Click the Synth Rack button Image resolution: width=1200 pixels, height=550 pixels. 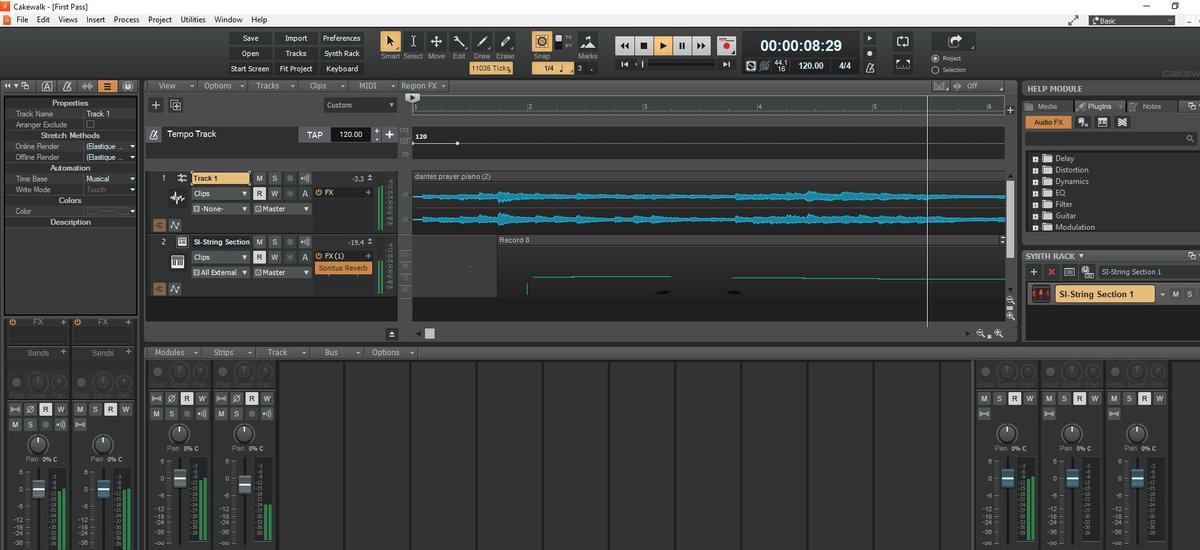pyautogui.click(x=342, y=54)
